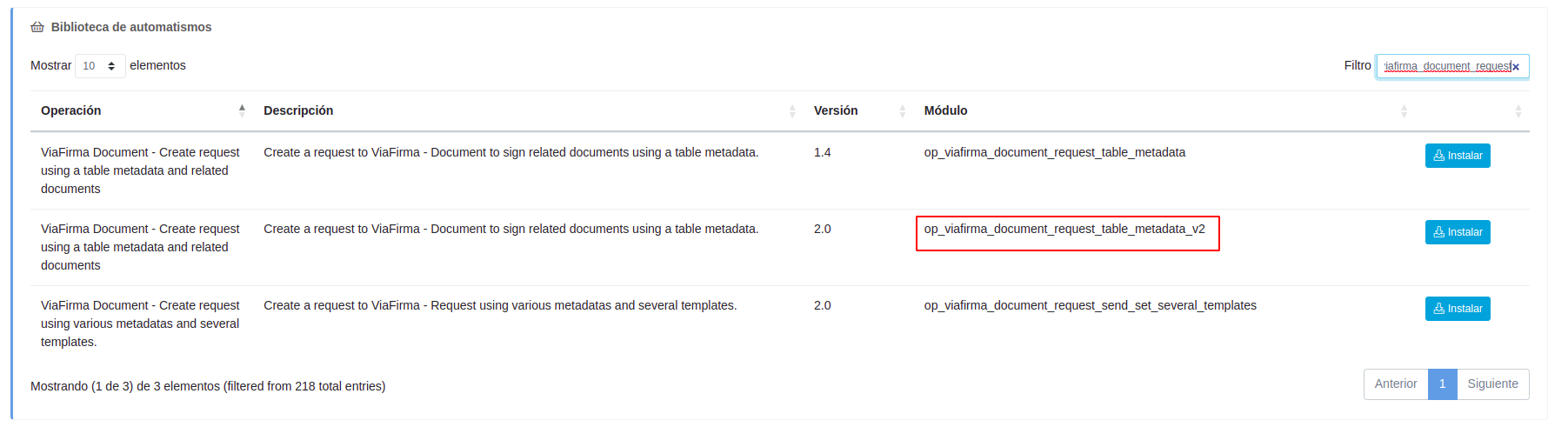Click the Versión header label
Viewport: 1568px width, 447px height.
(836, 110)
